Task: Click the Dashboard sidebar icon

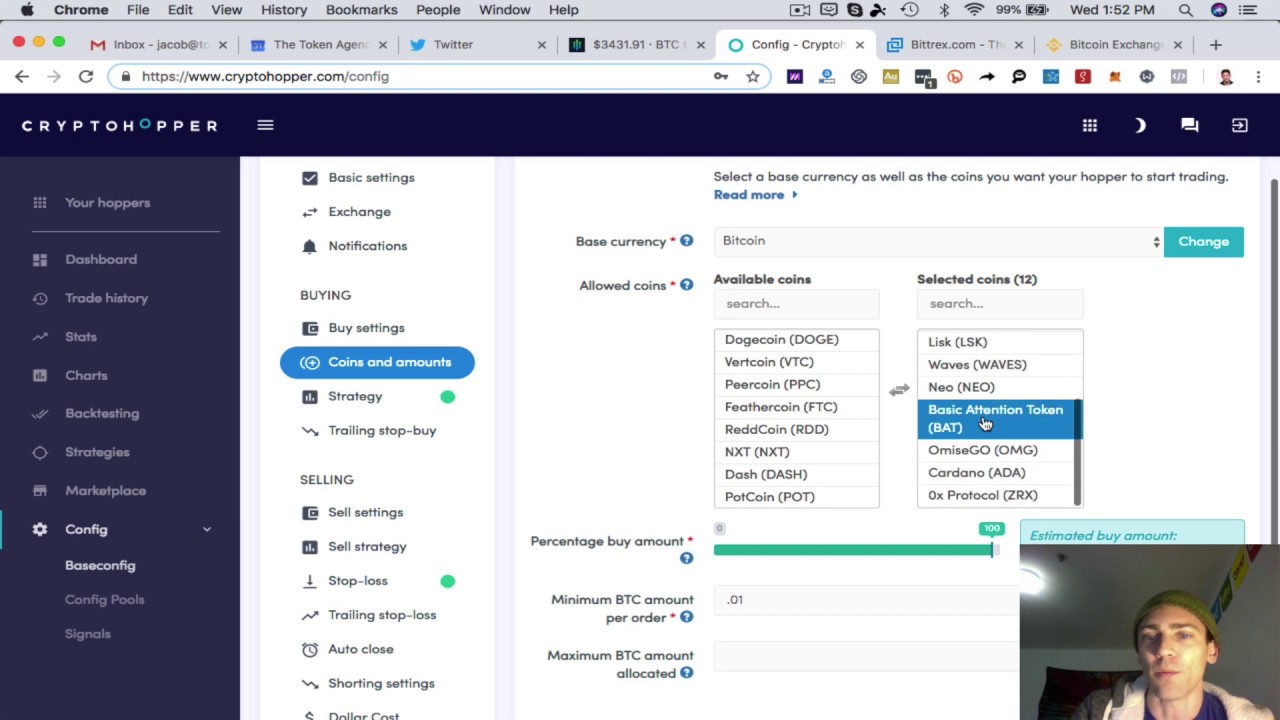Action: tap(40, 259)
